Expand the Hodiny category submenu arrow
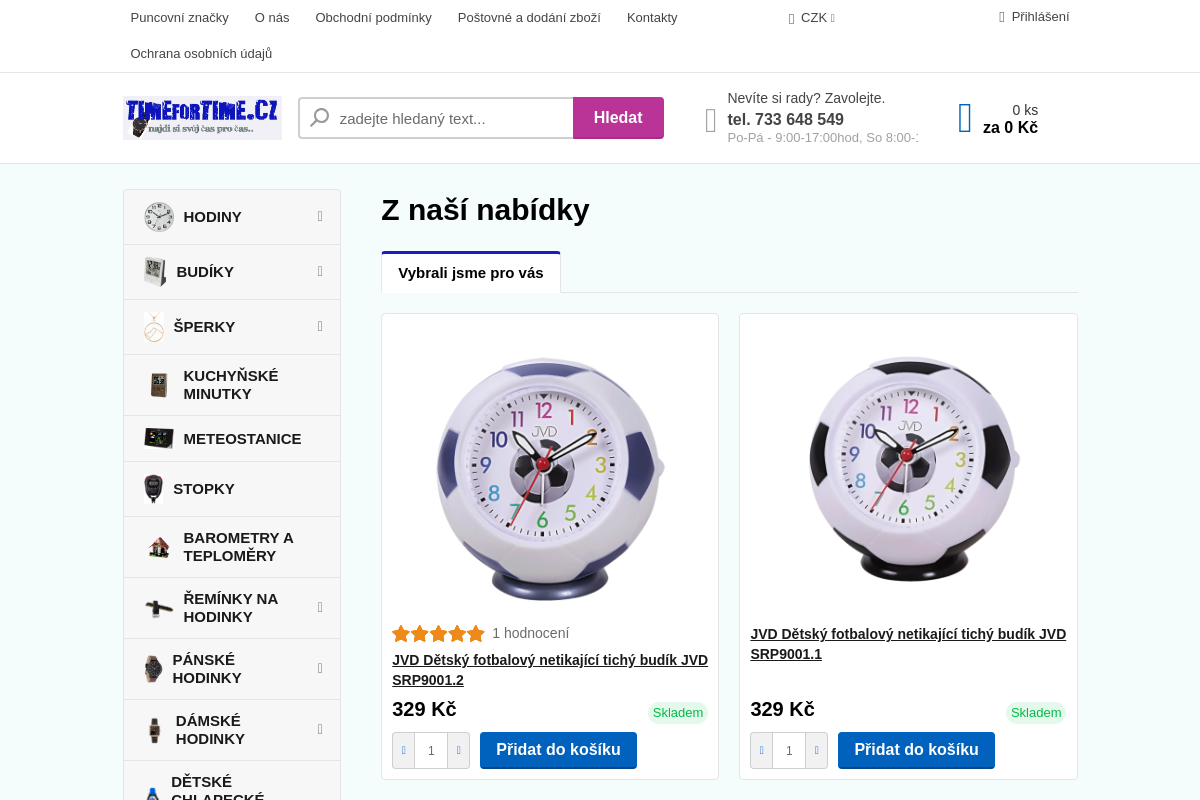This screenshot has height=800, width=1200. (320, 217)
